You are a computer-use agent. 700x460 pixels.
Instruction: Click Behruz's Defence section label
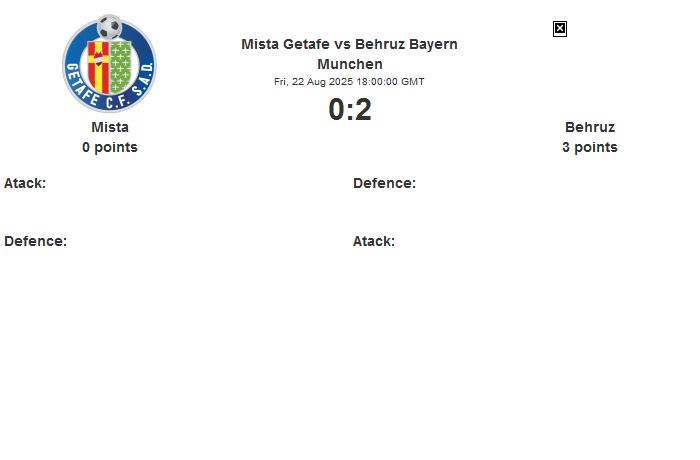(384, 183)
